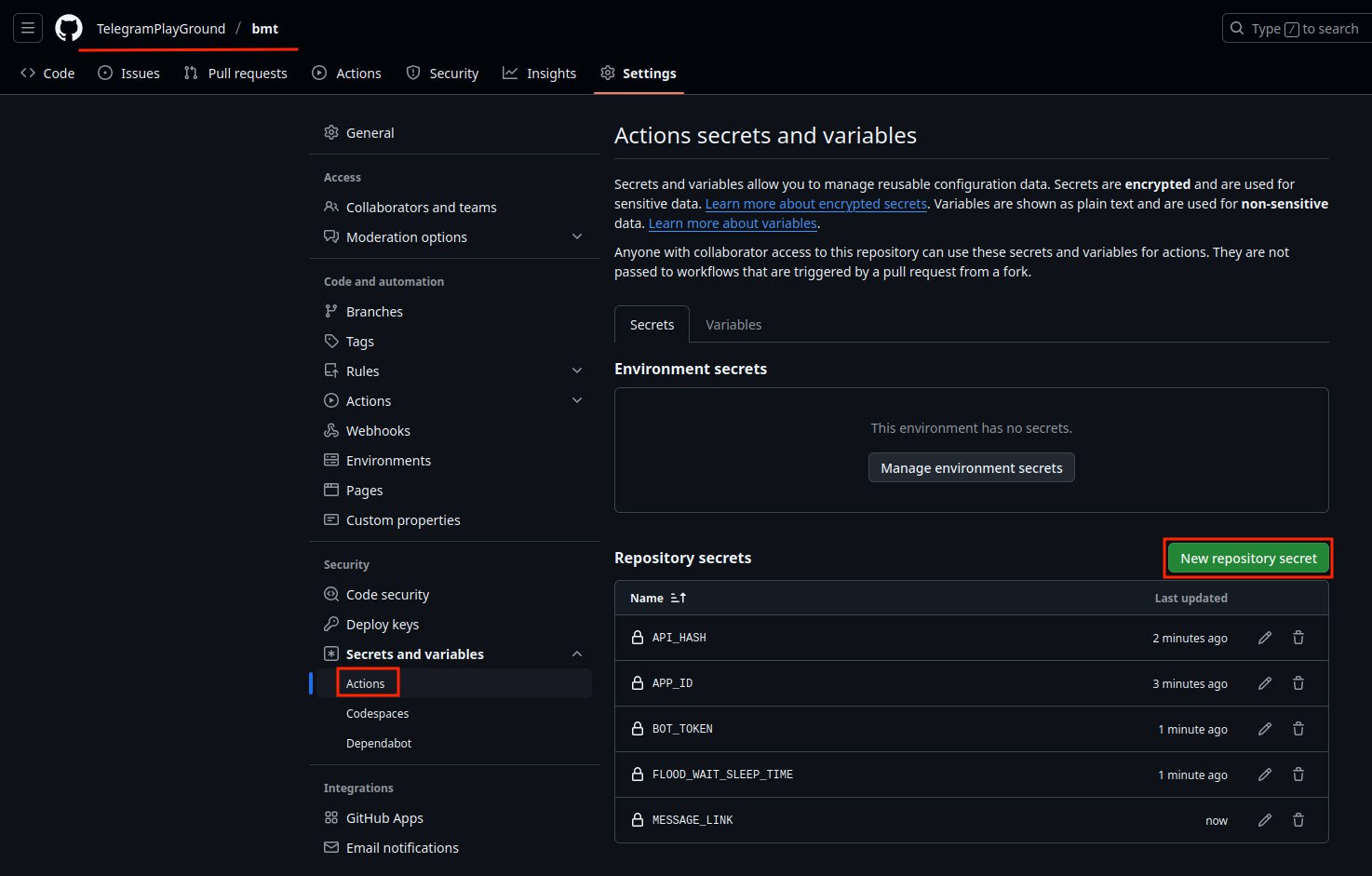Delete the APP_ID secret trash icon
1372x876 pixels.
click(x=1298, y=683)
